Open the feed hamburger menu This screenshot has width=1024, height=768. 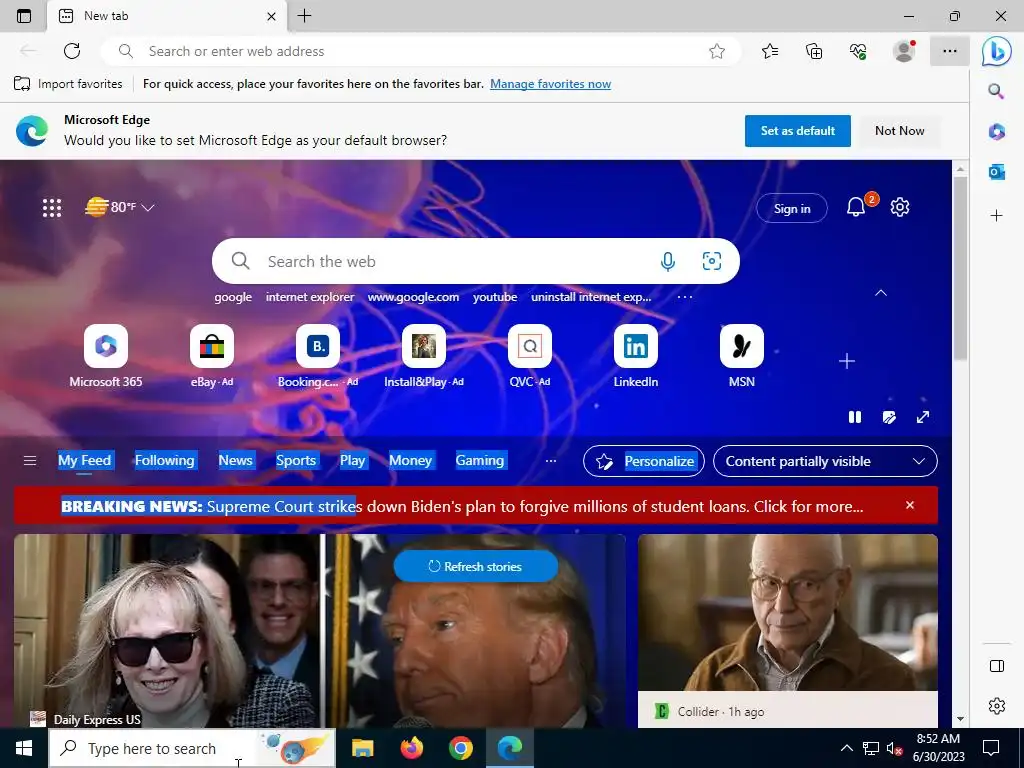(x=30, y=461)
